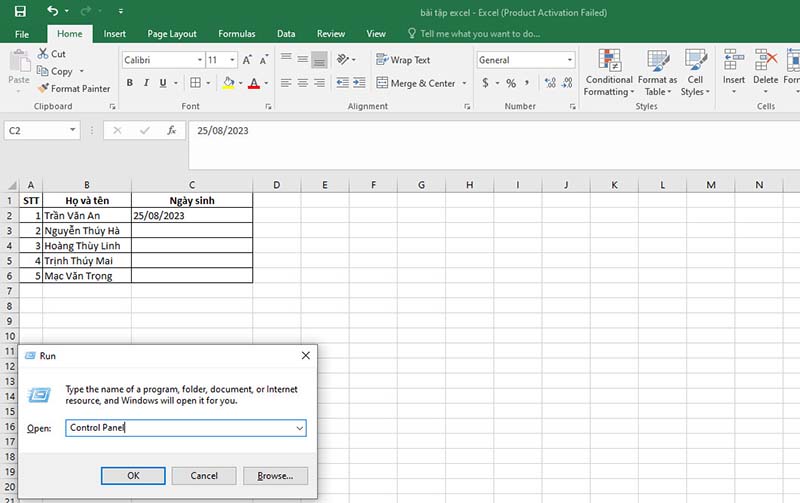Switch to the View tab
Image resolution: width=800 pixels, height=503 pixels.
click(x=376, y=34)
